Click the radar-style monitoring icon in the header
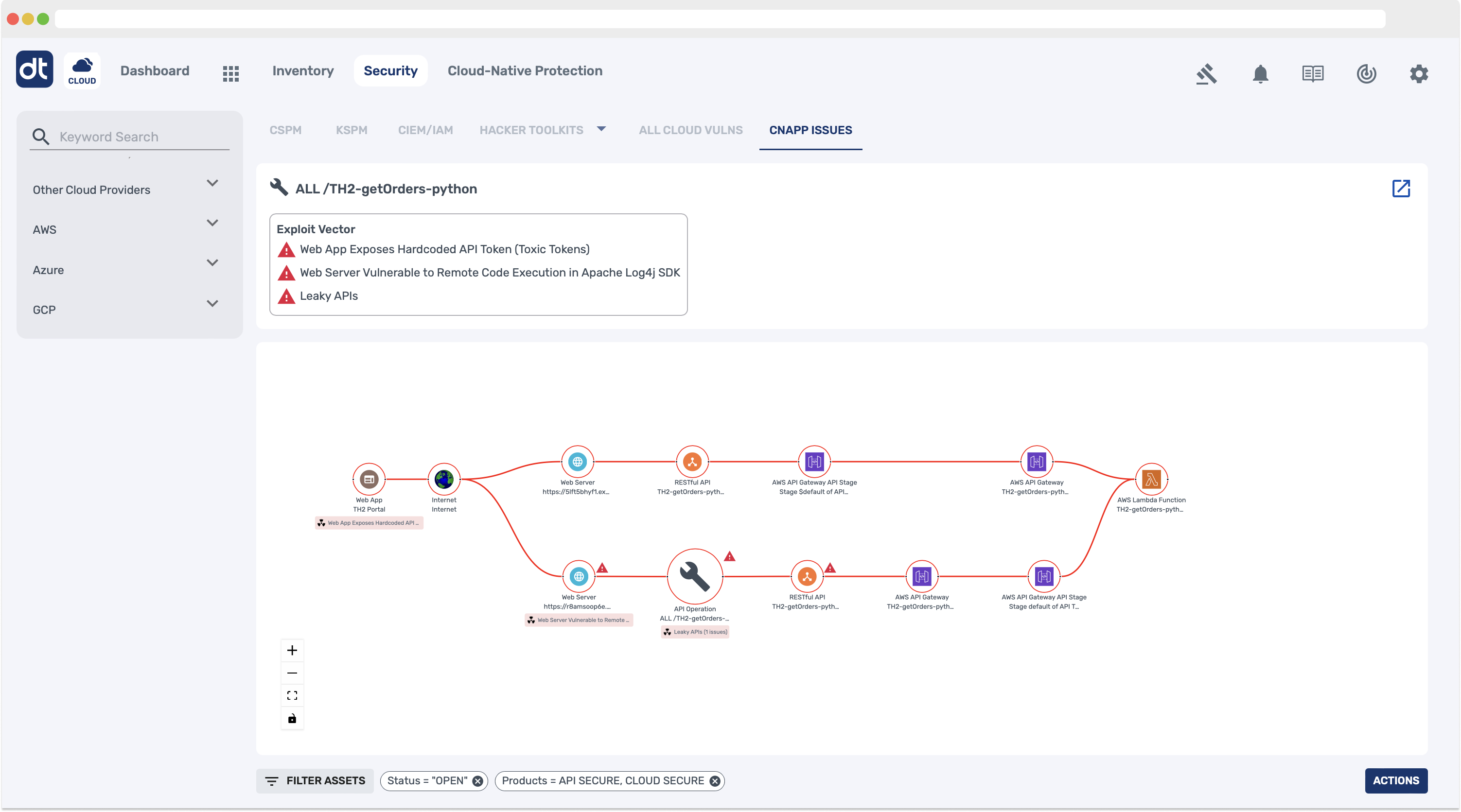 point(1366,74)
